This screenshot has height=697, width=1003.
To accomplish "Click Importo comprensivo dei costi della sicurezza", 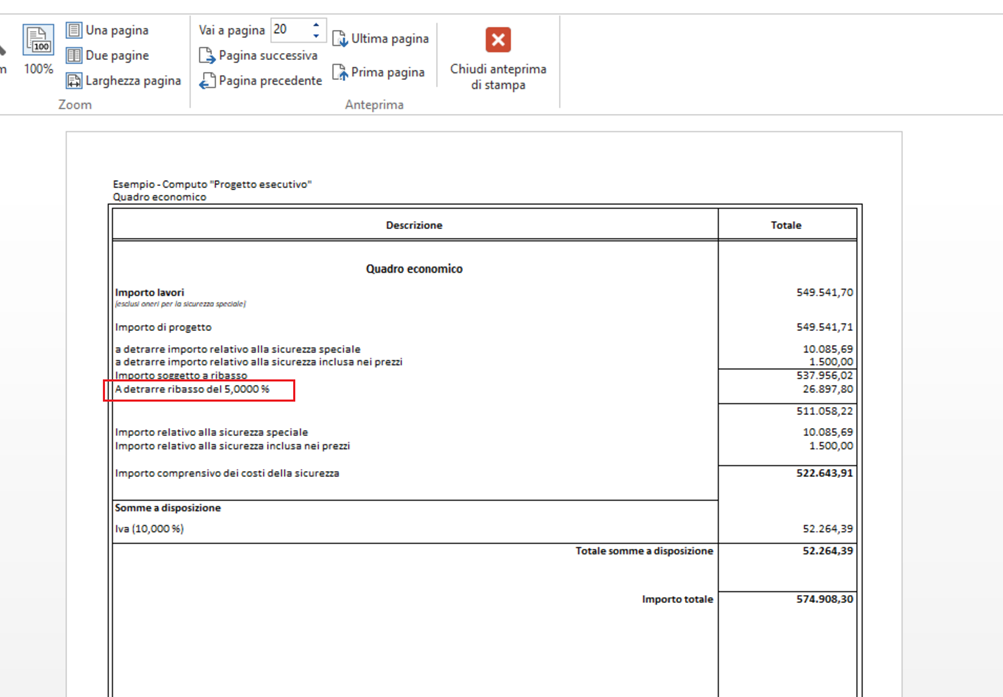I will (227, 473).
